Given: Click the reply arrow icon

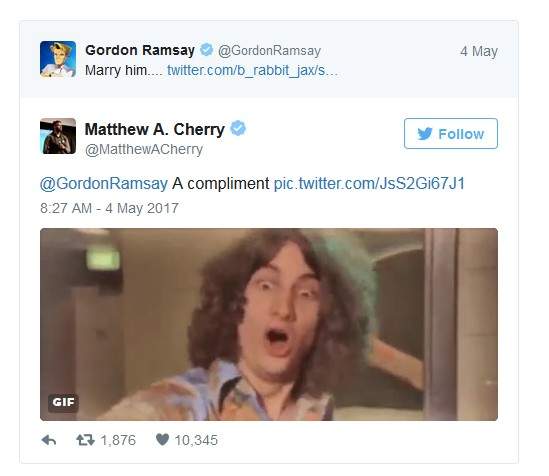Looking at the screenshot, I should [49, 440].
